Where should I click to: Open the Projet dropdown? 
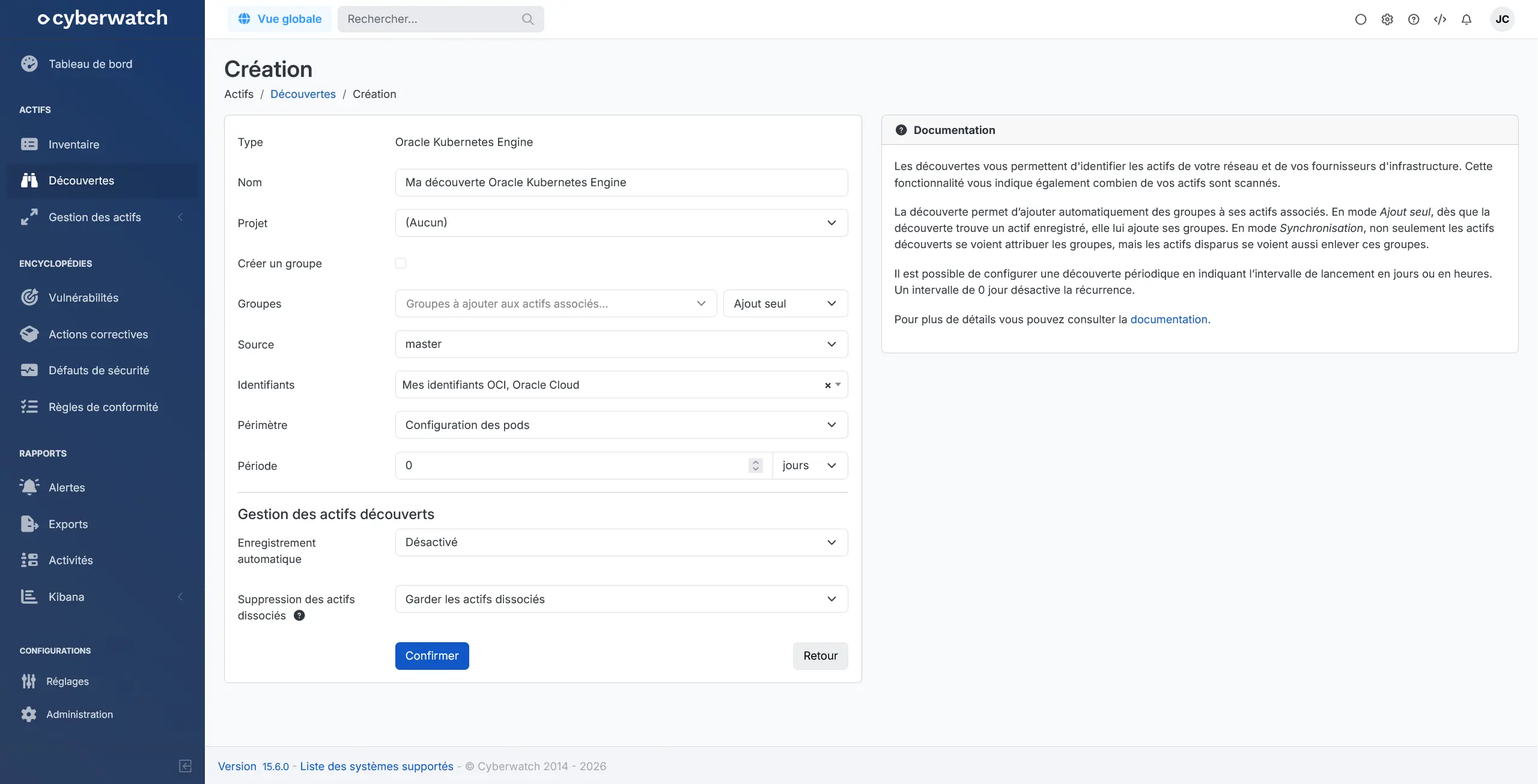click(621, 223)
